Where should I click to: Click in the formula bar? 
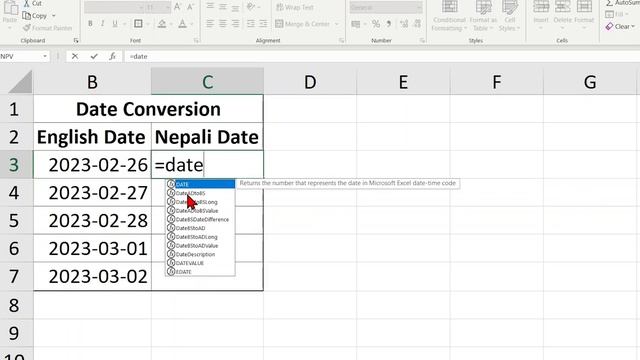pos(382,56)
